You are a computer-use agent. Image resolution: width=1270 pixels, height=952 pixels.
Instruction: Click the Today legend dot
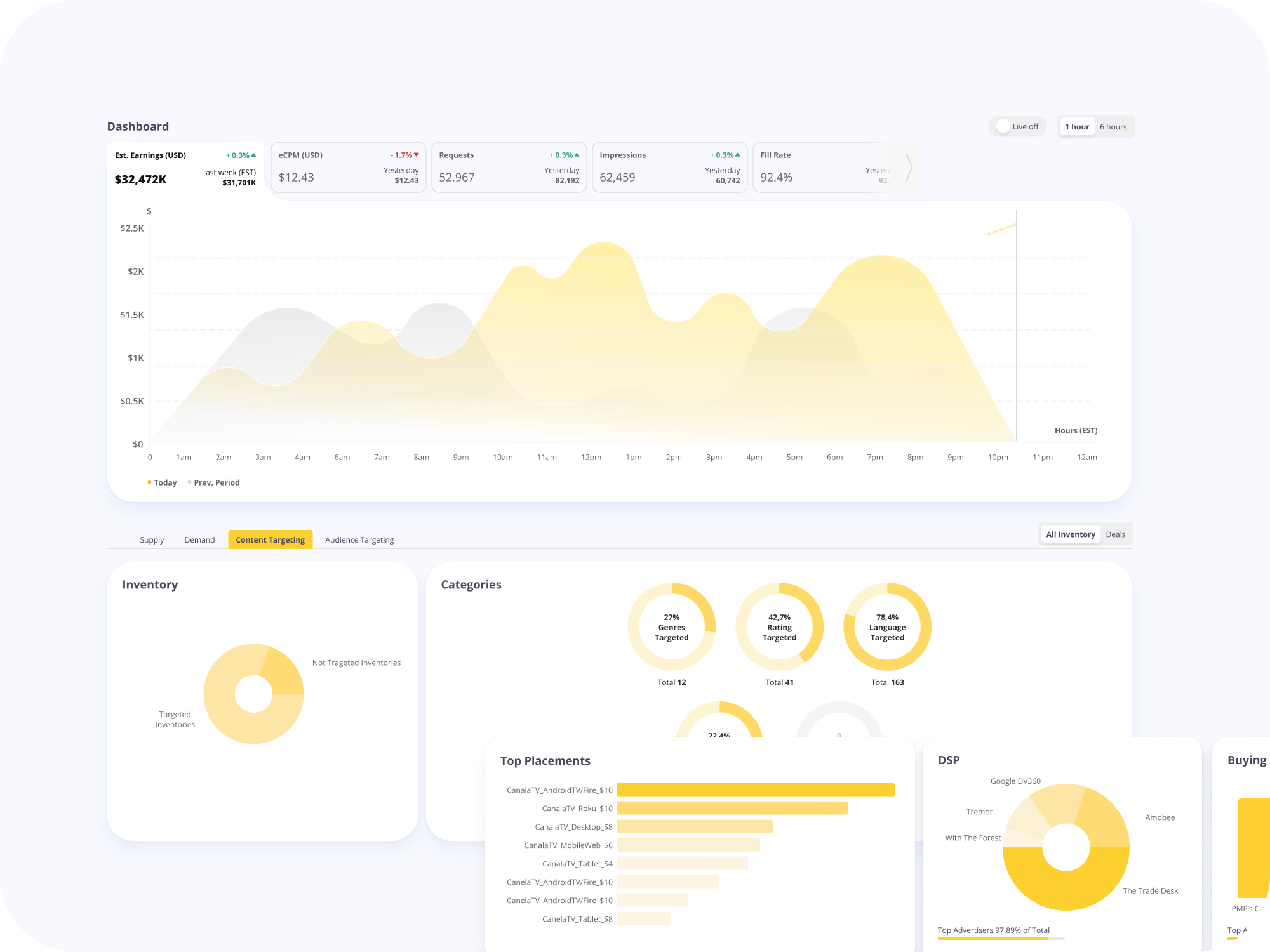point(149,482)
